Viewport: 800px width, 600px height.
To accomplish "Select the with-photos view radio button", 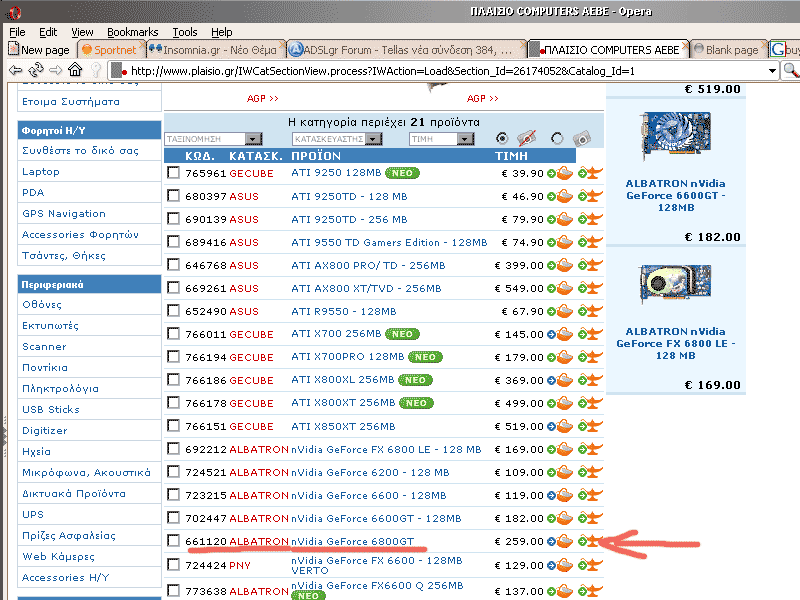I will click(x=557, y=138).
